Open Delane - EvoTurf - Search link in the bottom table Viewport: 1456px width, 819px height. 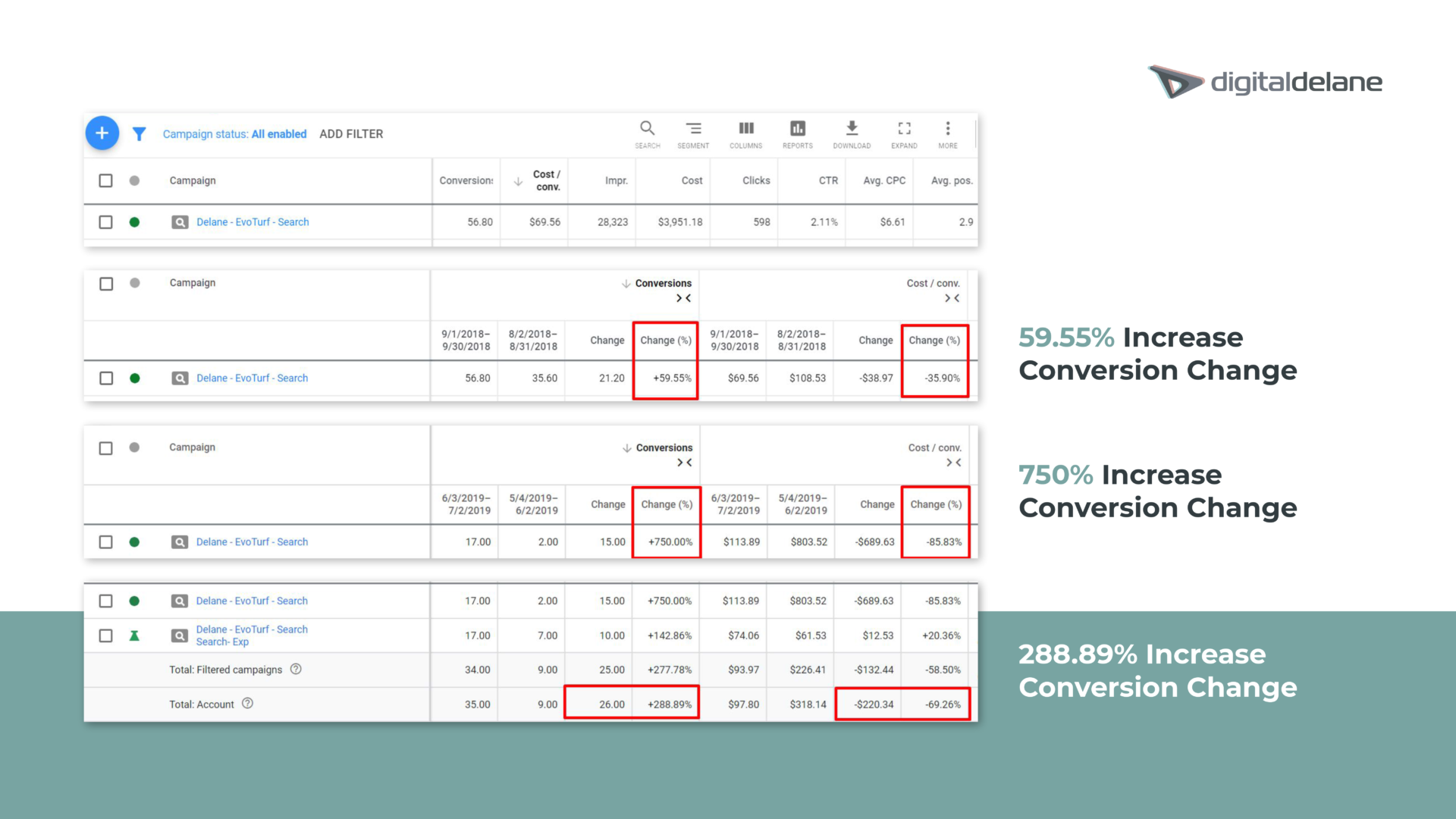252,601
